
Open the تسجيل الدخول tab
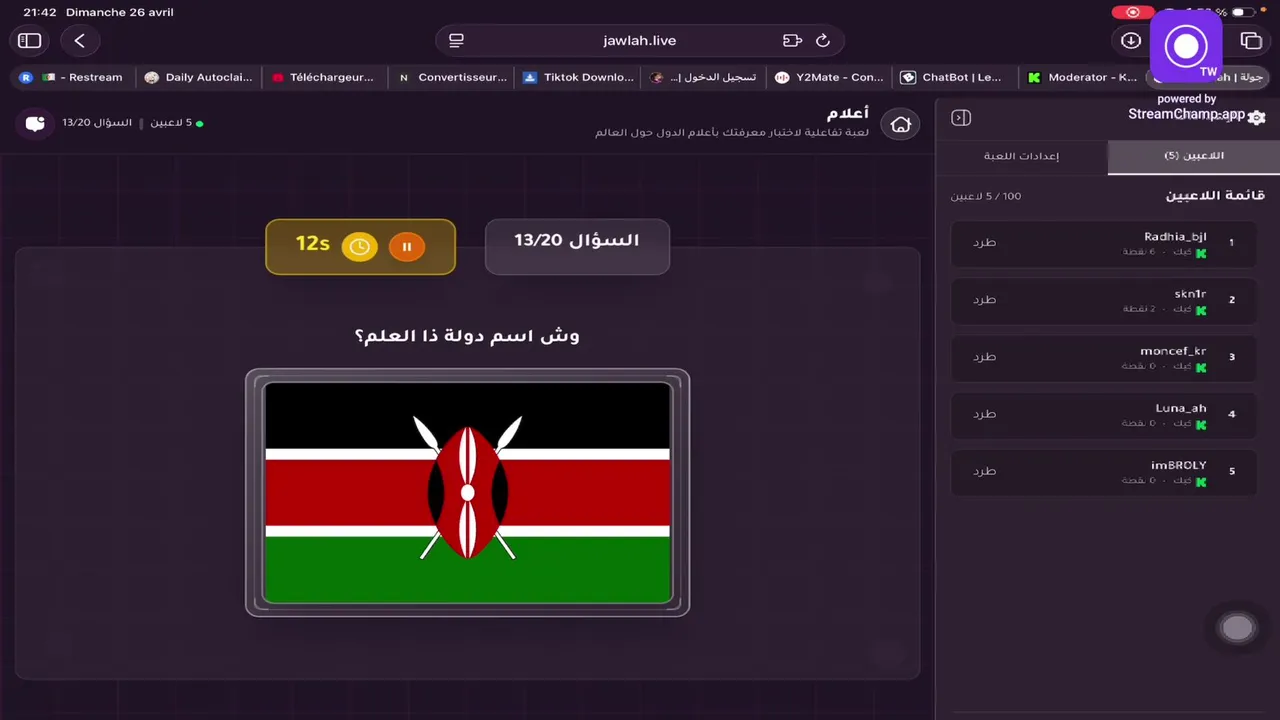click(x=703, y=77)
